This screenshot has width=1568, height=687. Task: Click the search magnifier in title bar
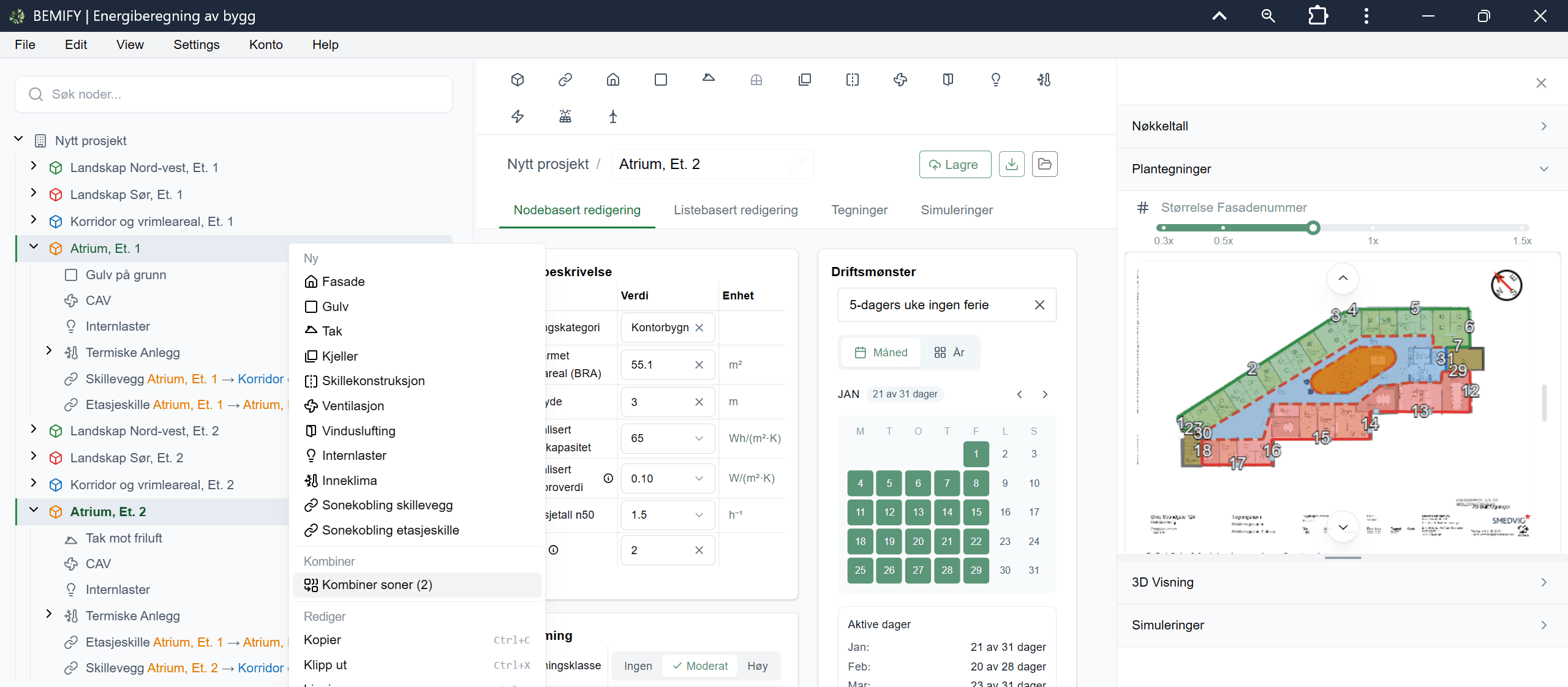tap(1268, 16)
